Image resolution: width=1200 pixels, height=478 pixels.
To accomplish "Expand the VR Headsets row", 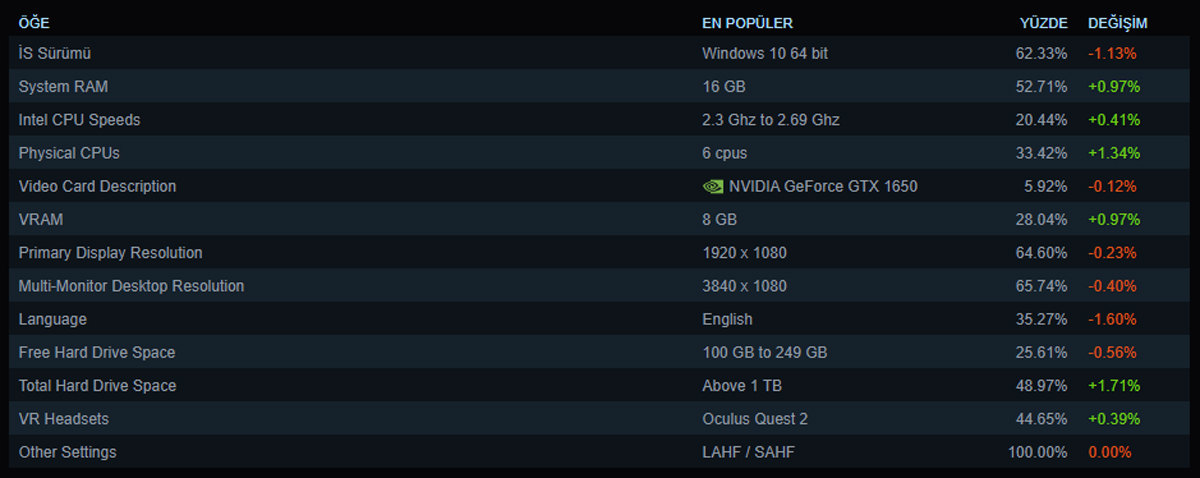I will tap(600, 419).
